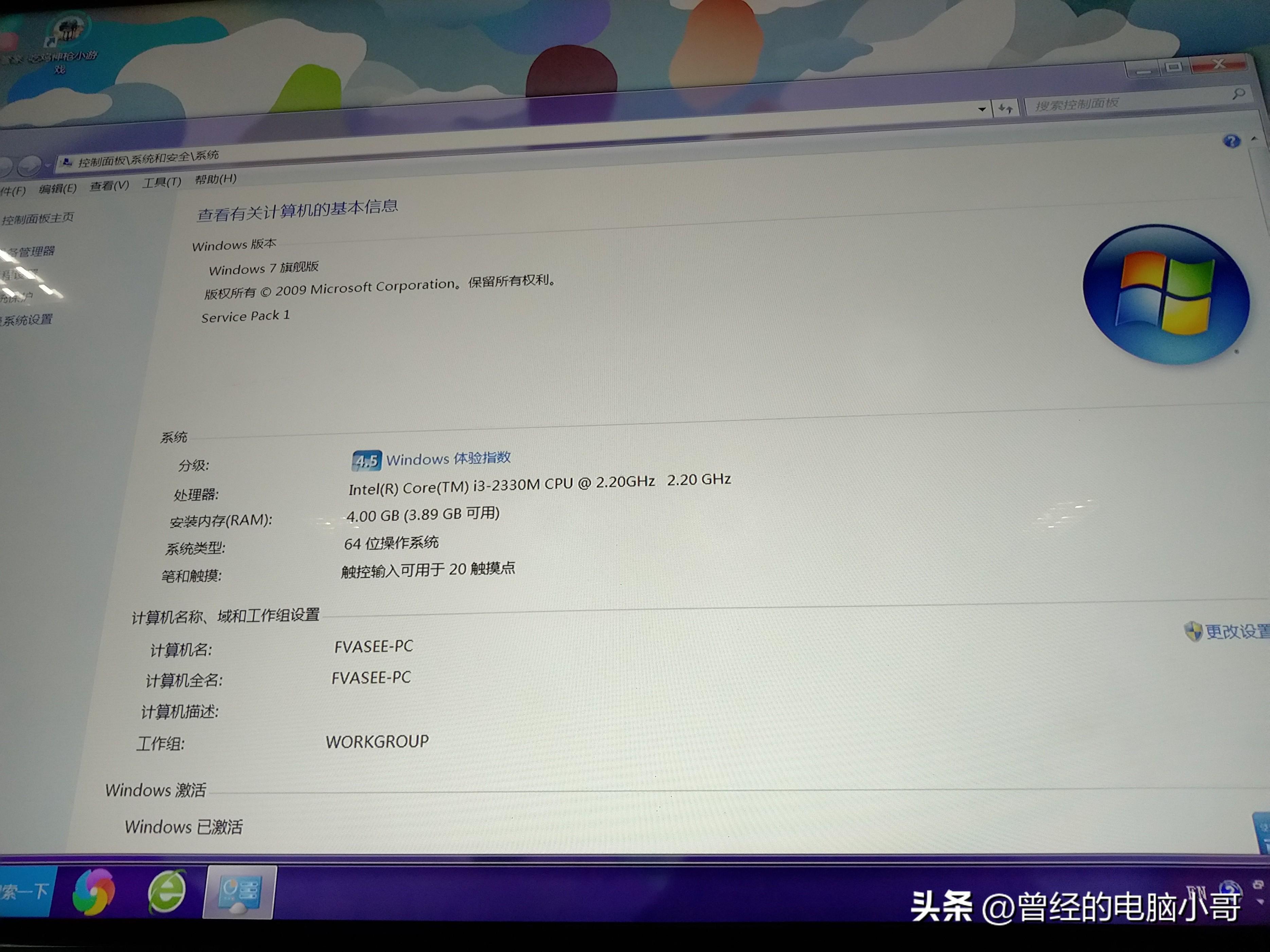Open the 件(F) file menu
The image size is (1270, 952).
(x=13, y=190)
